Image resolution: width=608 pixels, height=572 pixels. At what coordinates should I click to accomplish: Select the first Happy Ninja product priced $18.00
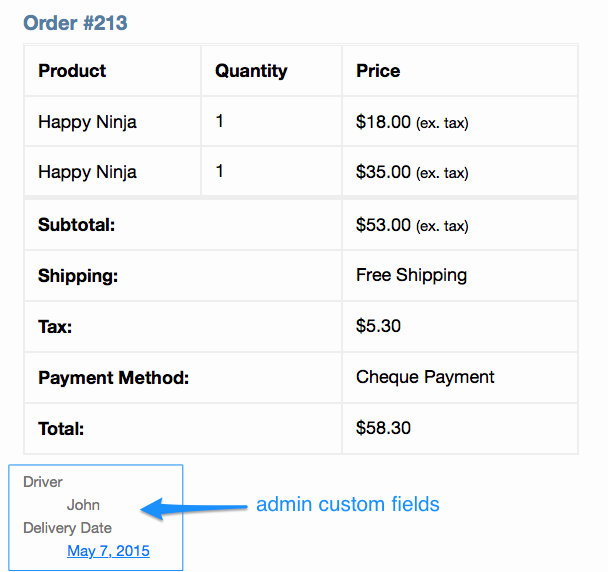(87, 122)
